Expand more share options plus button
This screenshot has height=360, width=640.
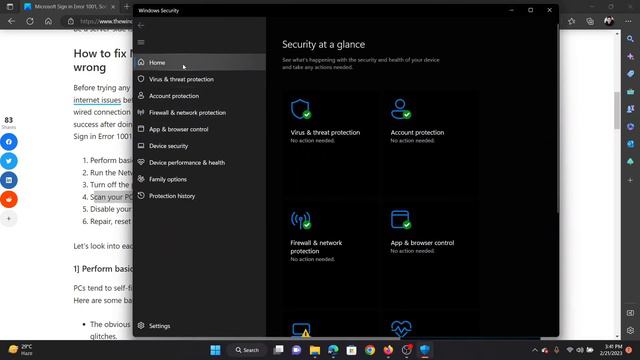pyautogui.click(x=9, y=218)
